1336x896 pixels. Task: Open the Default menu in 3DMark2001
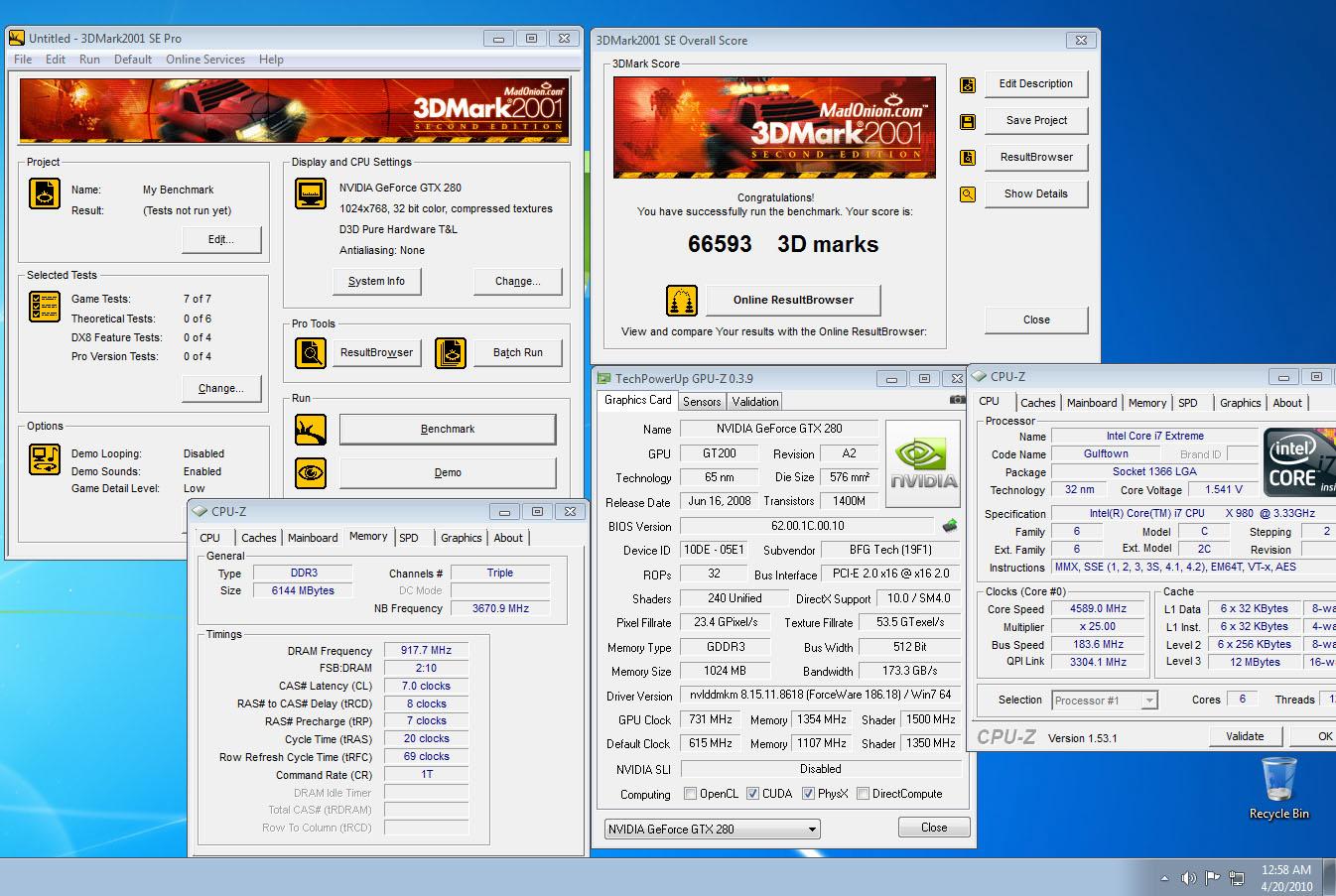click(x=133, y=60)
